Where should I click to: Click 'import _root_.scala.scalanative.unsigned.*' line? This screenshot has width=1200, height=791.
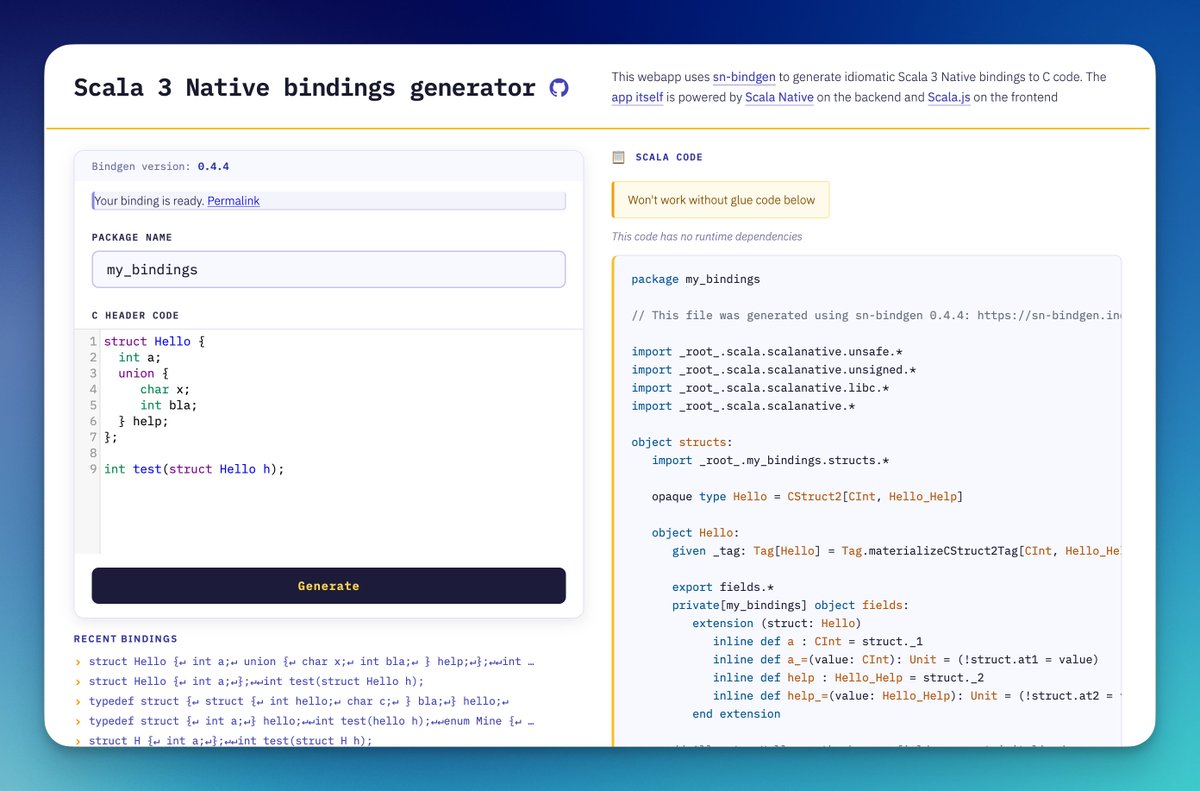(774, 370)
